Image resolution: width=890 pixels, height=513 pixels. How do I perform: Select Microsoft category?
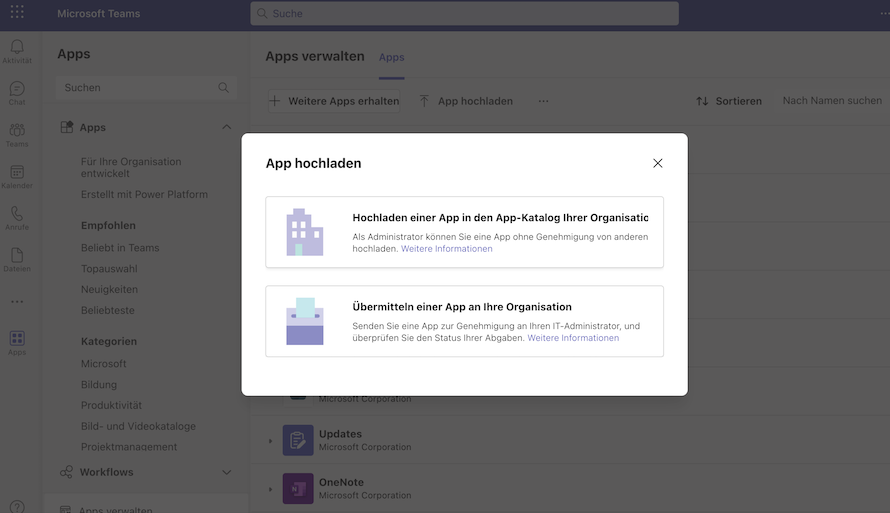tap(103, 364)
